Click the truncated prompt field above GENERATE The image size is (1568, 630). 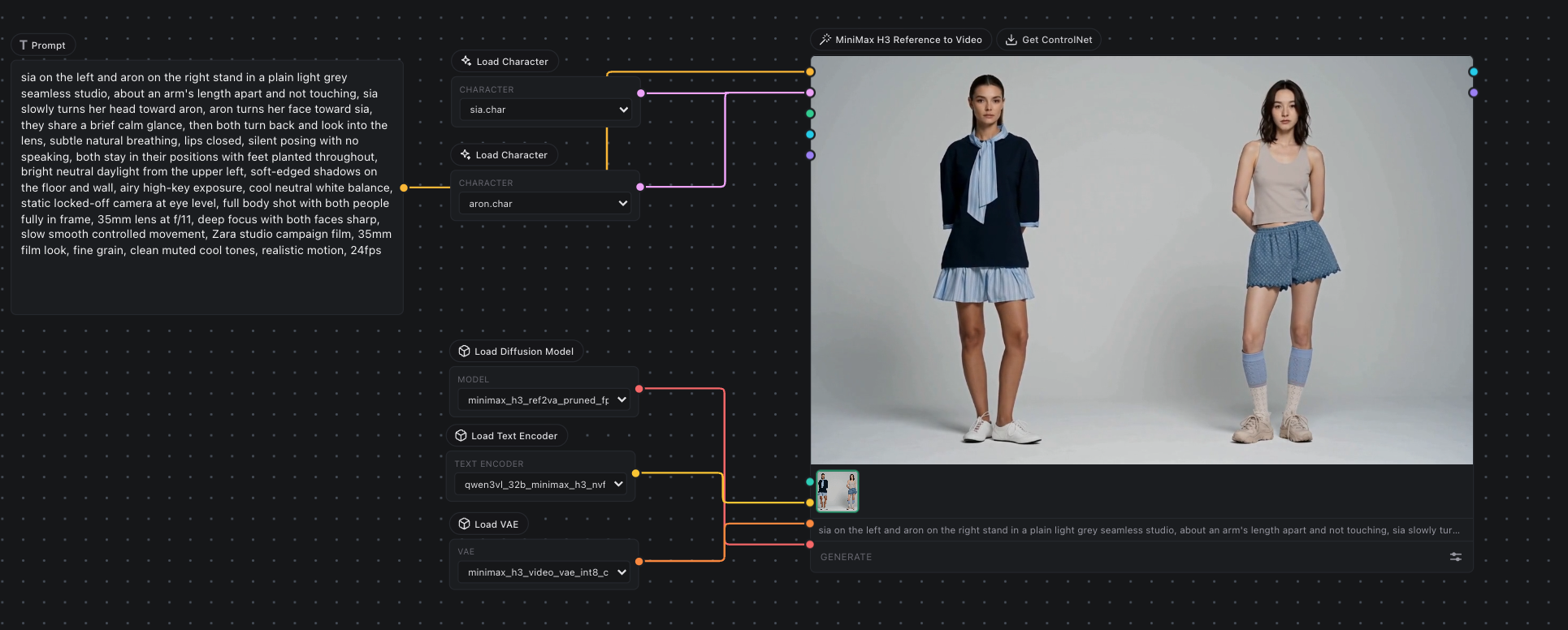(x=1141, y=530)
